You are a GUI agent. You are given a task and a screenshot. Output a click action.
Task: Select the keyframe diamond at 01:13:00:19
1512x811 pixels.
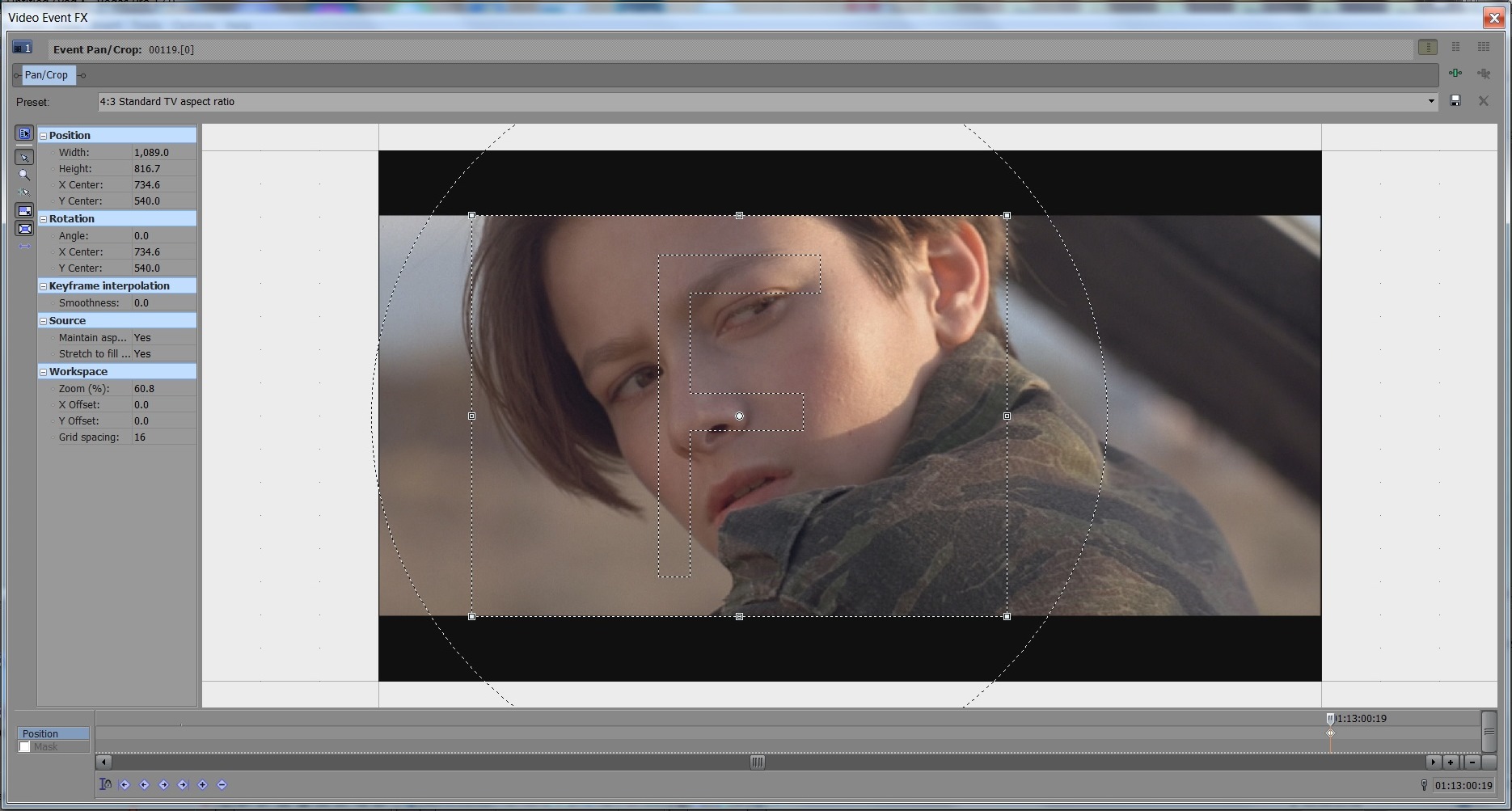click(x=1330, y=733)
